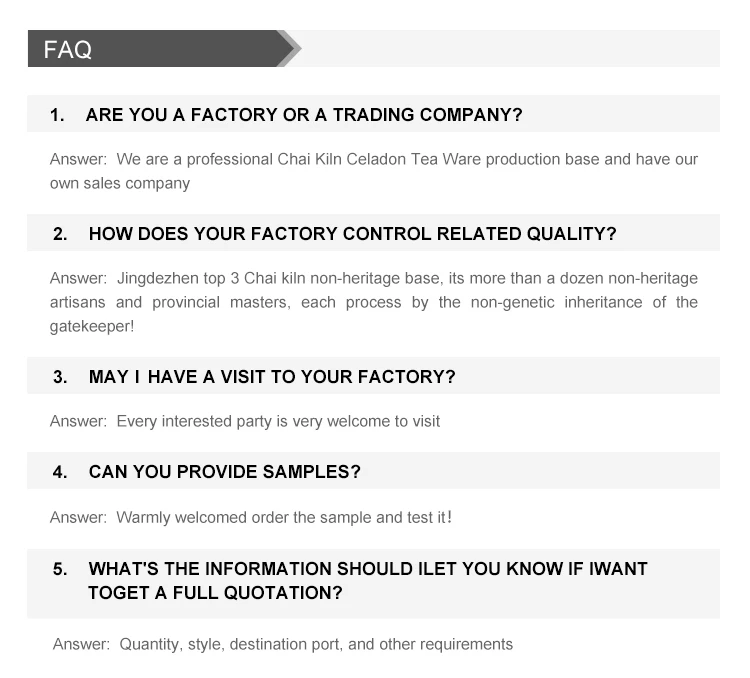The image size is (750, 678).
Task: Click the number '4.' beside the samples question
Action: (x=60, y=471)
